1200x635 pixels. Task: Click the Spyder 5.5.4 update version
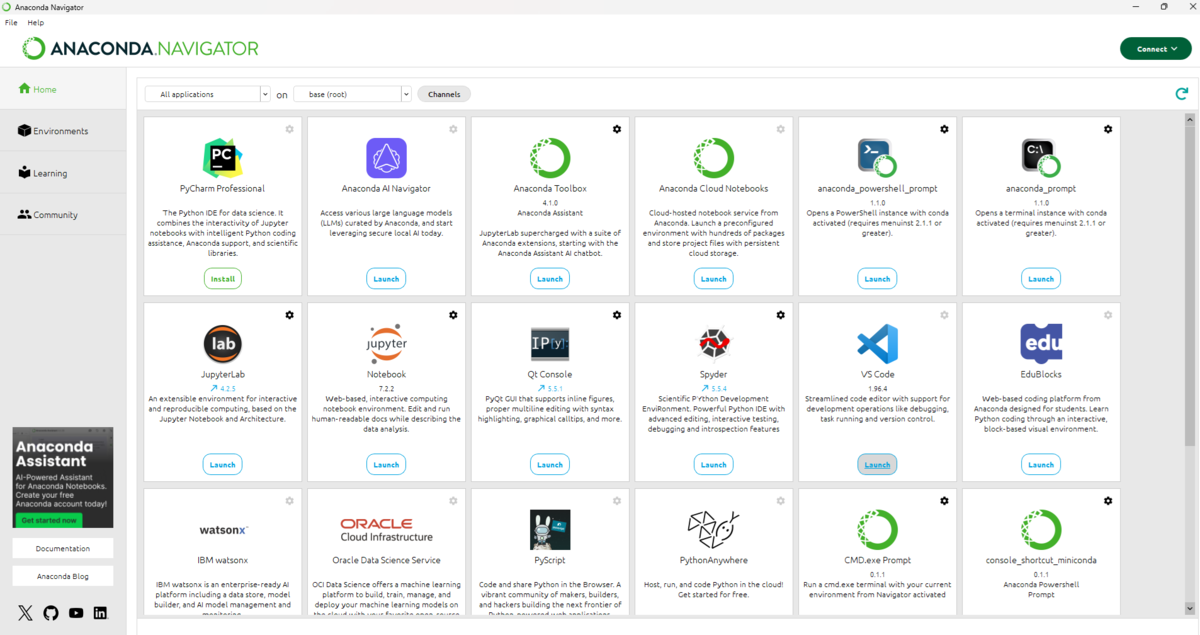(714, 388)
